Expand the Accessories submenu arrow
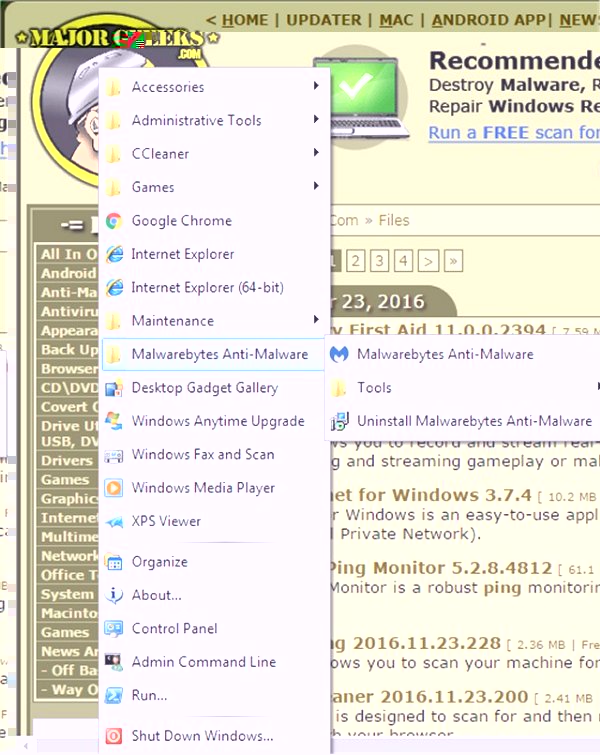The image size is (600, 755). click(316, 86)
